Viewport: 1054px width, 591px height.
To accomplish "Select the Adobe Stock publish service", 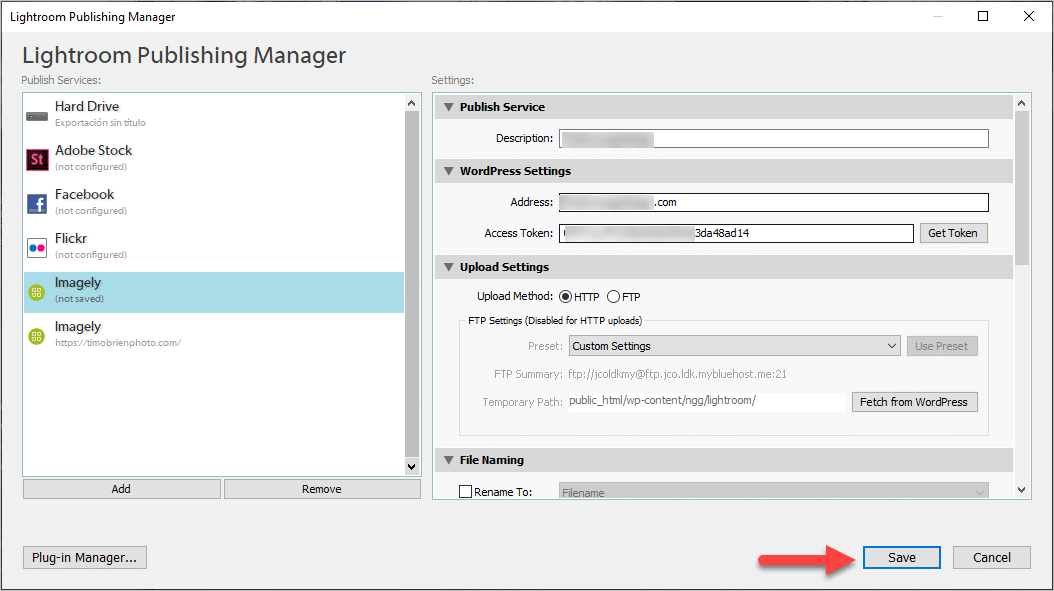I will coord(214,159).
